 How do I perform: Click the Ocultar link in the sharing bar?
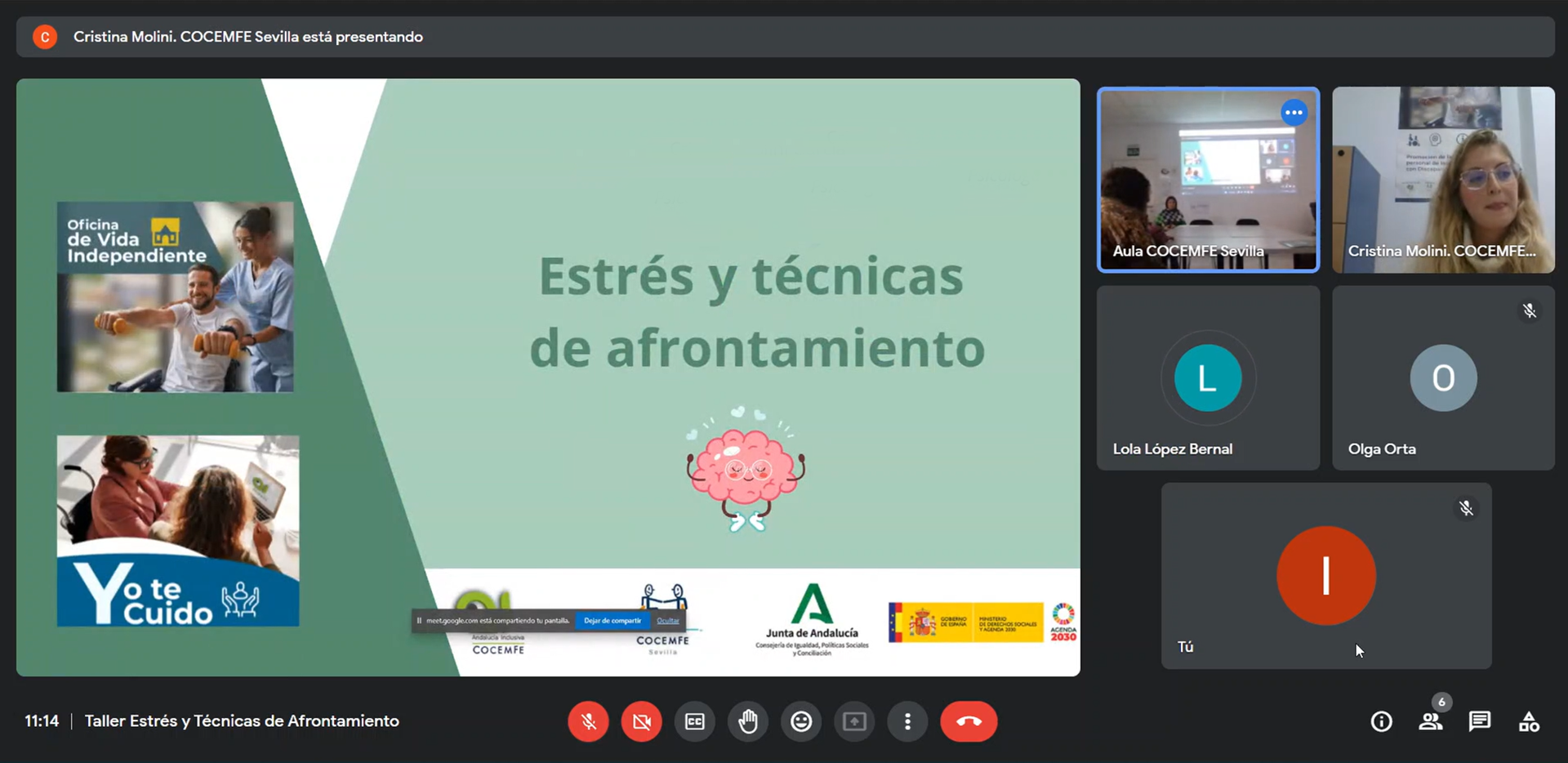point(668,621)
